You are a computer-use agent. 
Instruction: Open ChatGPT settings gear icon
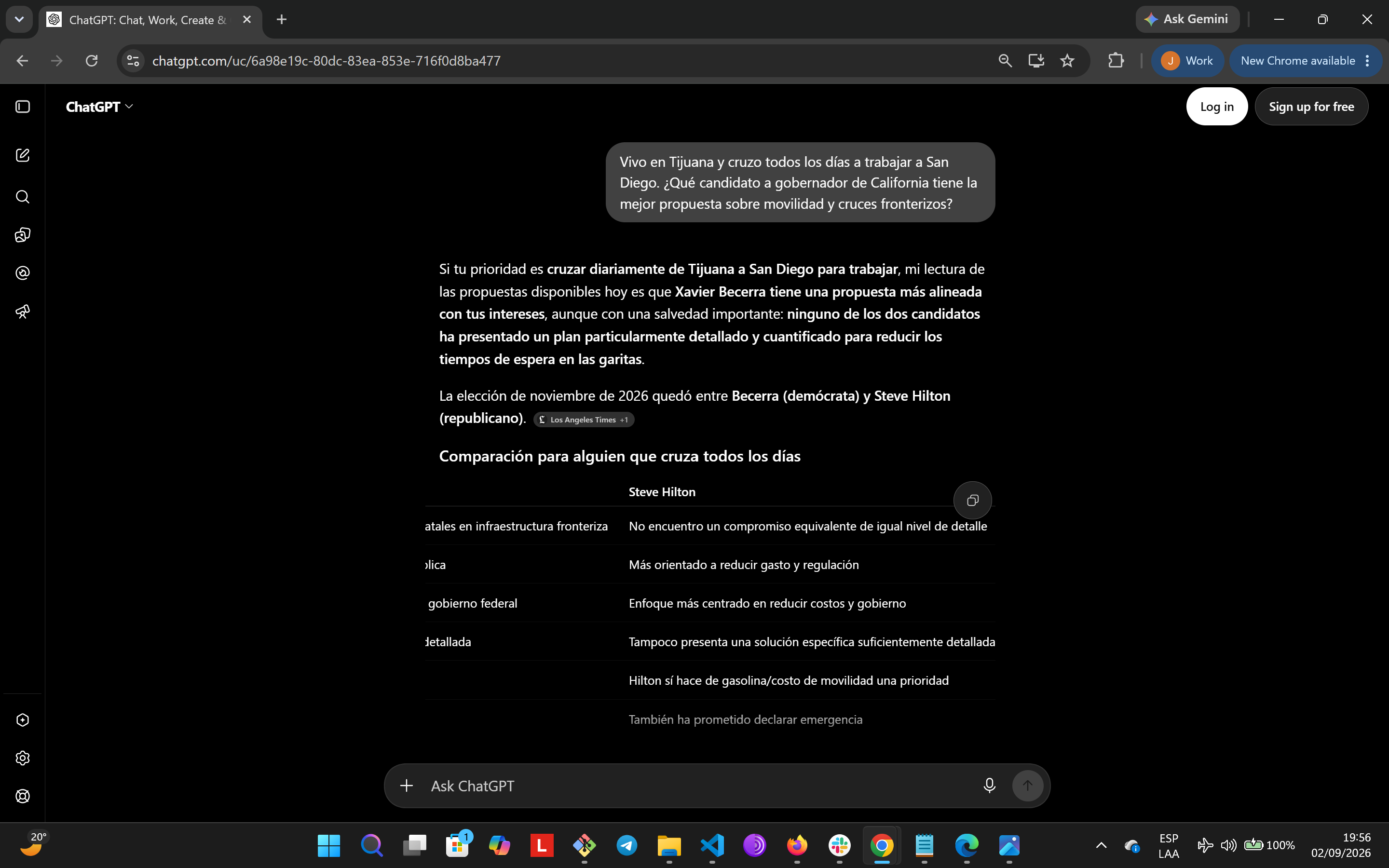[22, 758]
